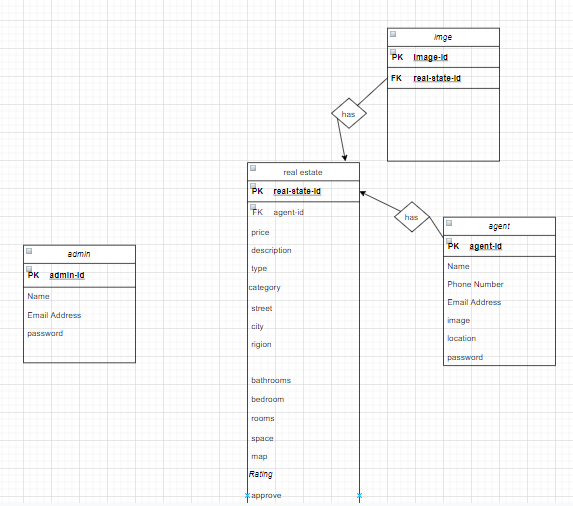
Task: Select agent-id primary key in agent table
Action: click(486, 246)
